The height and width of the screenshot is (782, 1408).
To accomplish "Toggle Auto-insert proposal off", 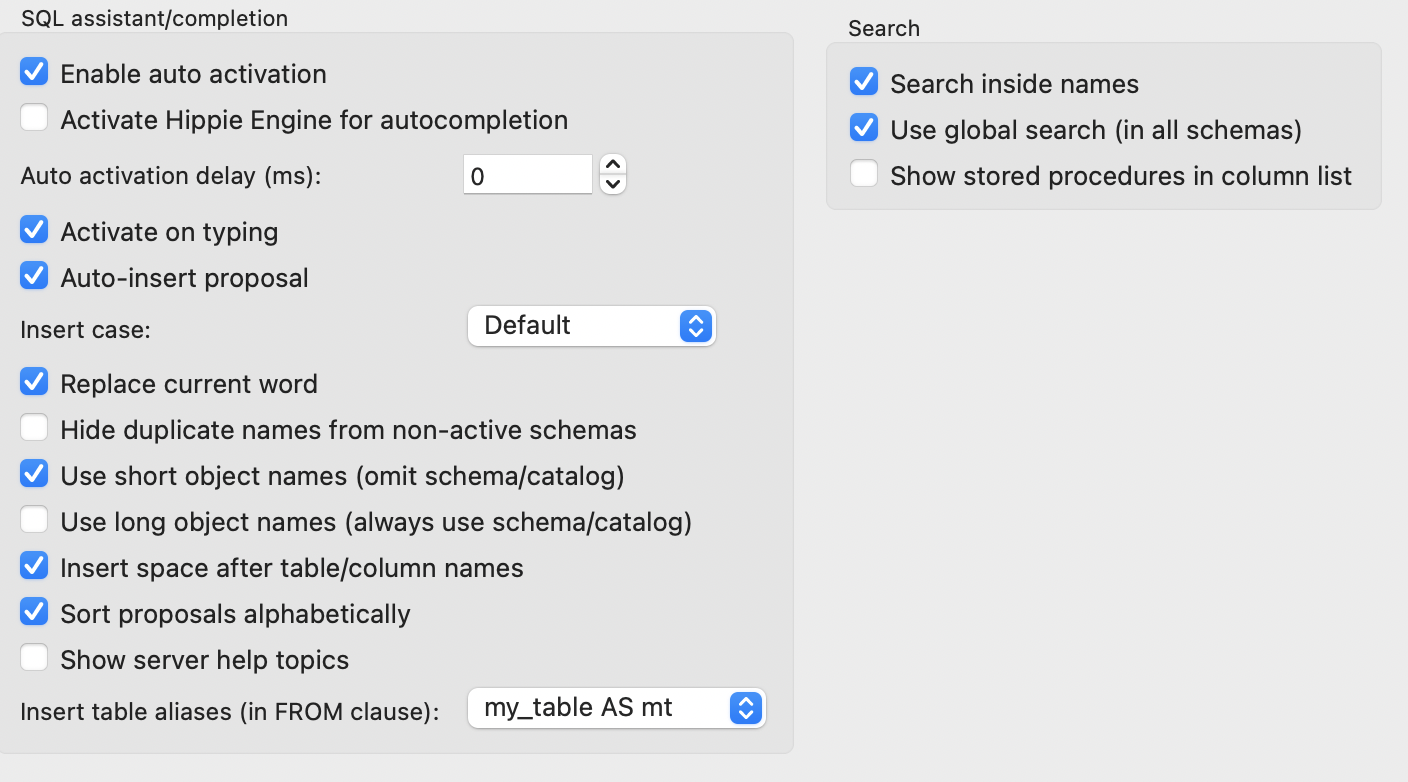I will click(x=33, y=275).
